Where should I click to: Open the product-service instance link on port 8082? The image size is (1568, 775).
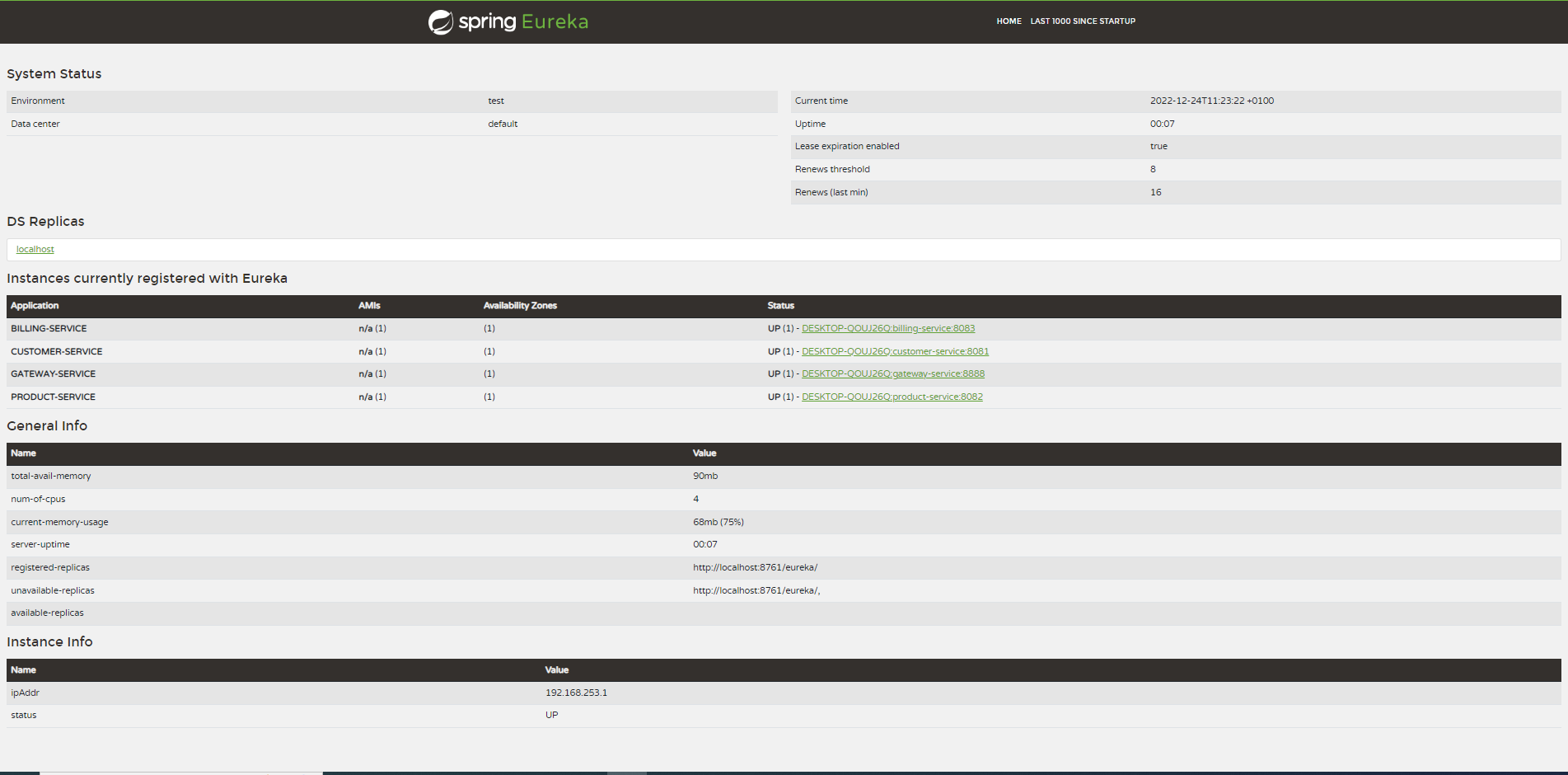coord(892,397)
